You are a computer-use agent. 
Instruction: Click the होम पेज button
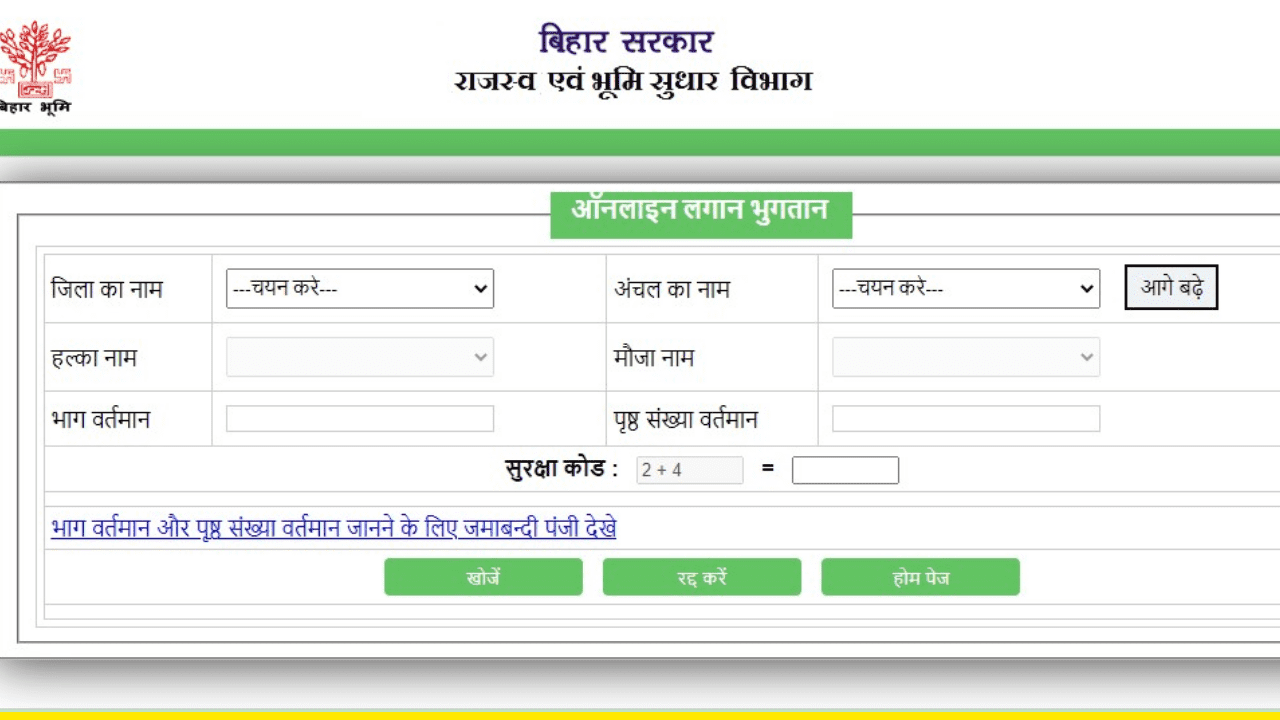pyautogui.click(x=920, y=577)
